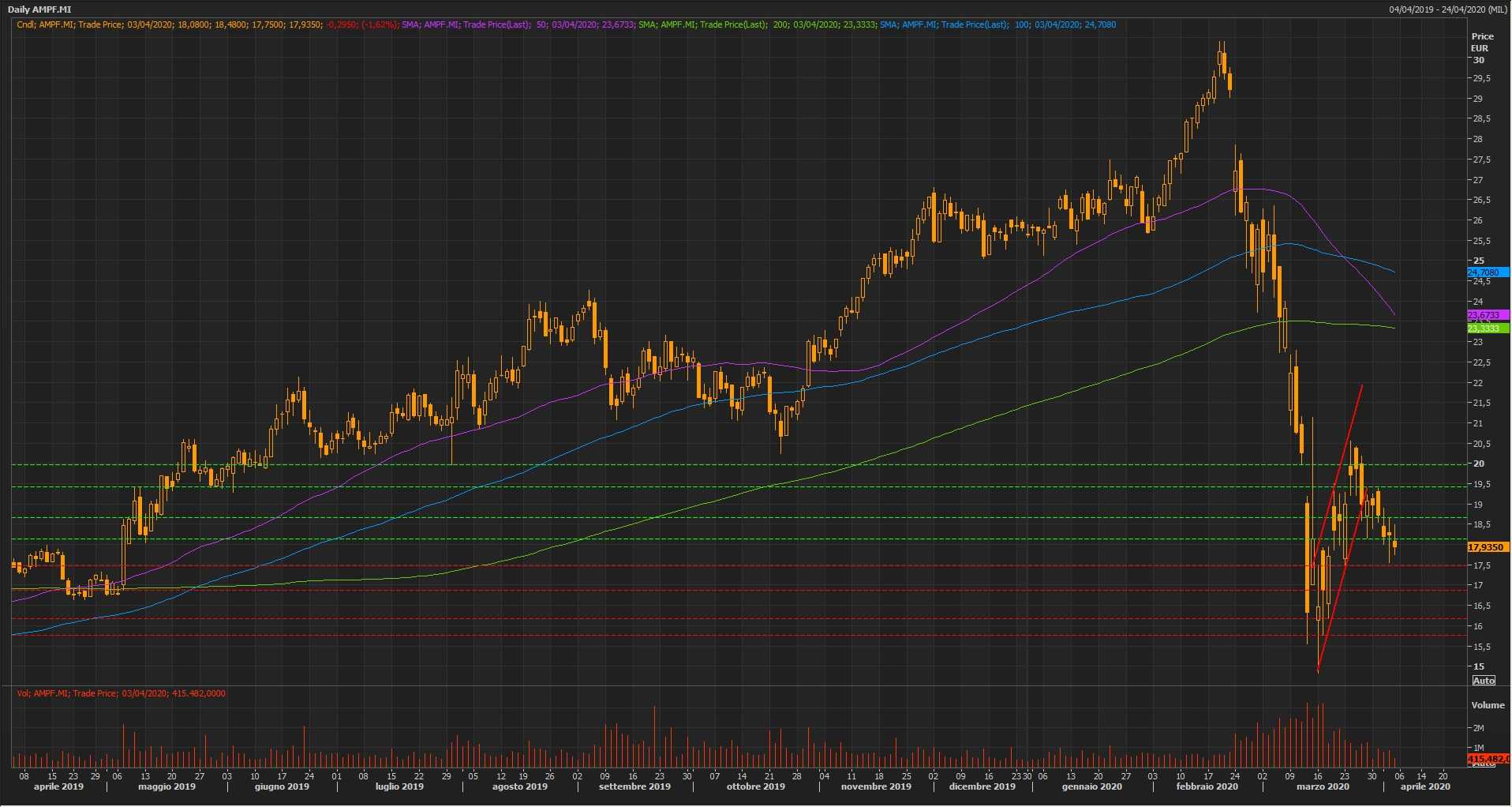The width and height of the screenshot is (1512, 807).
Task: Click 'aprile 2020' on the time axis
Action: click(x=1425, y=786)
